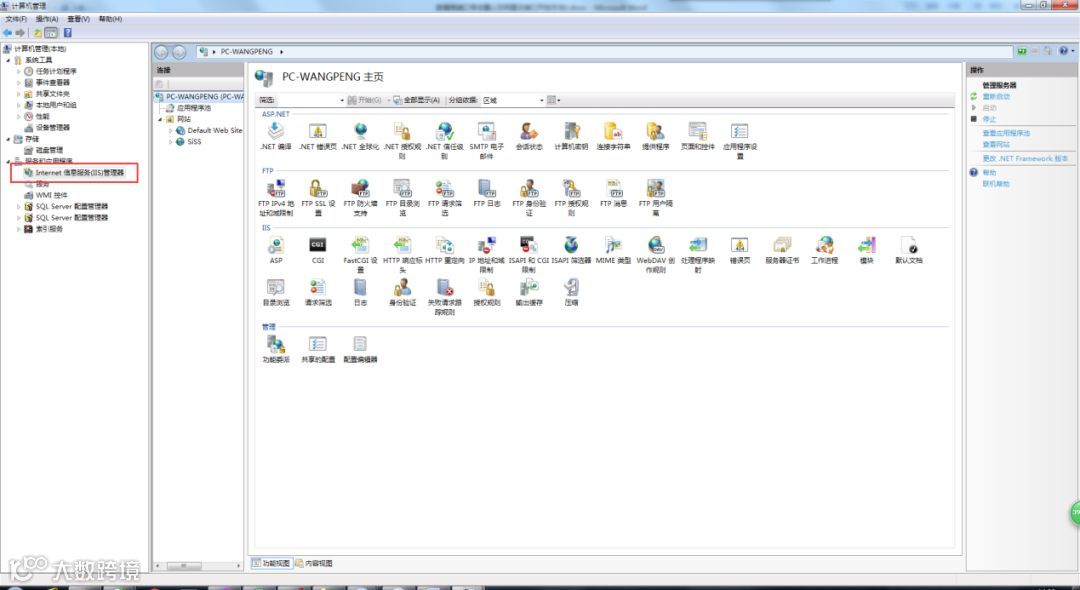Open the FTP 日志 icon

(x=487, y=188)
